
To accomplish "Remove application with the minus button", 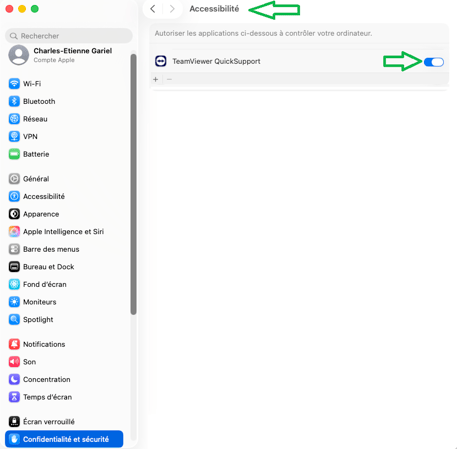I will 169,79.
